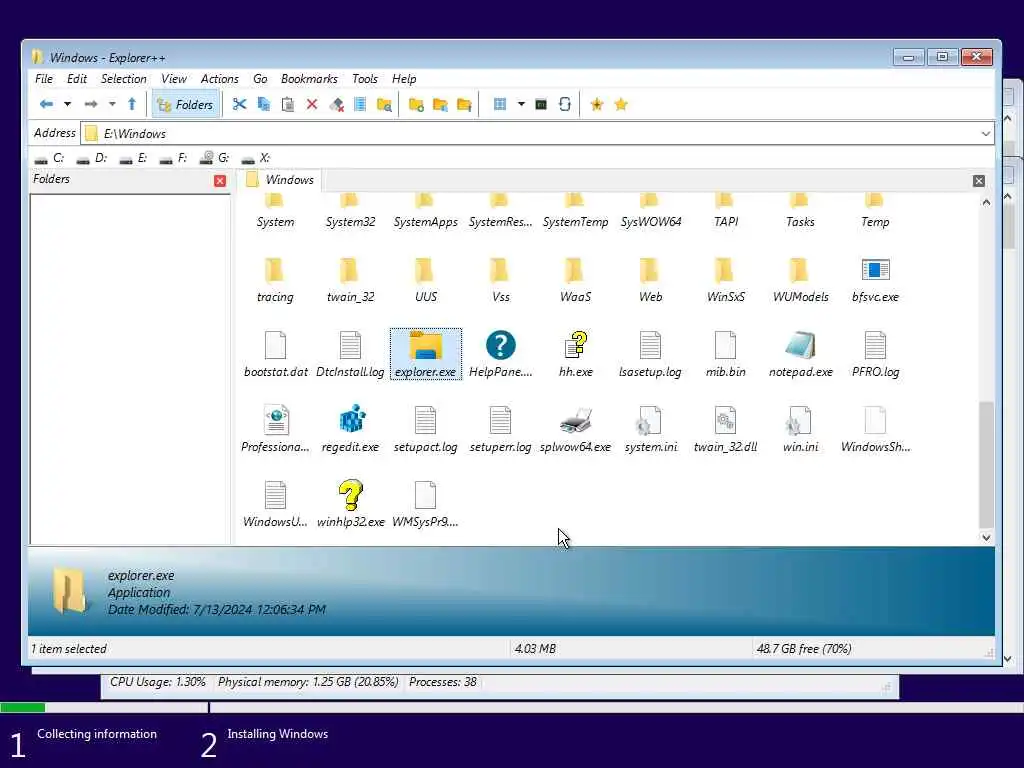Image resolution: width=1024 pixels, height=768 pixels.
Task: Select splwow64.exe printer icon
Action: pyautogui.click(x=575, y=420)
